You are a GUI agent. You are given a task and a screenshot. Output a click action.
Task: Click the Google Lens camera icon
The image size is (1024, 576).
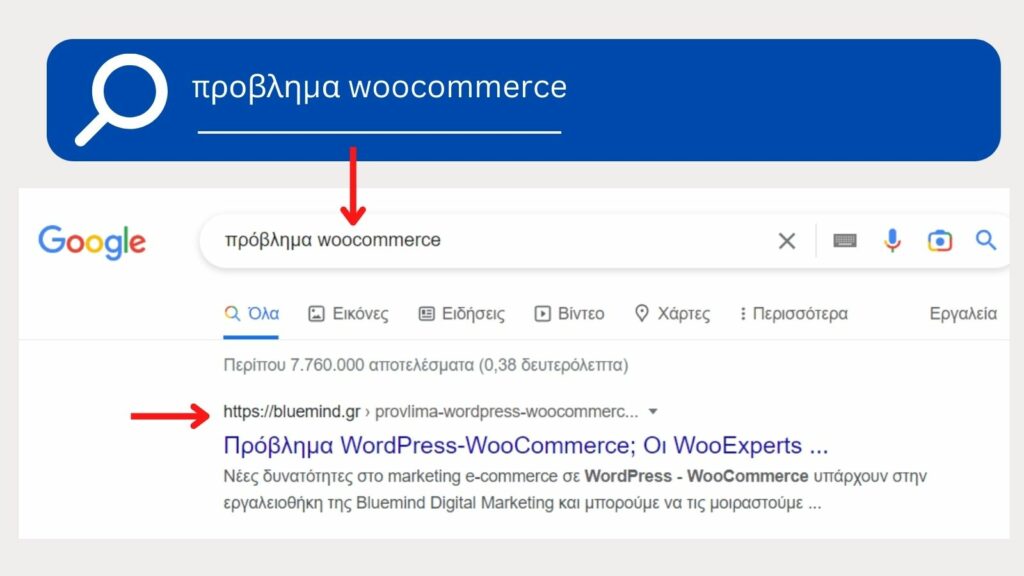[x=940, y=240]
